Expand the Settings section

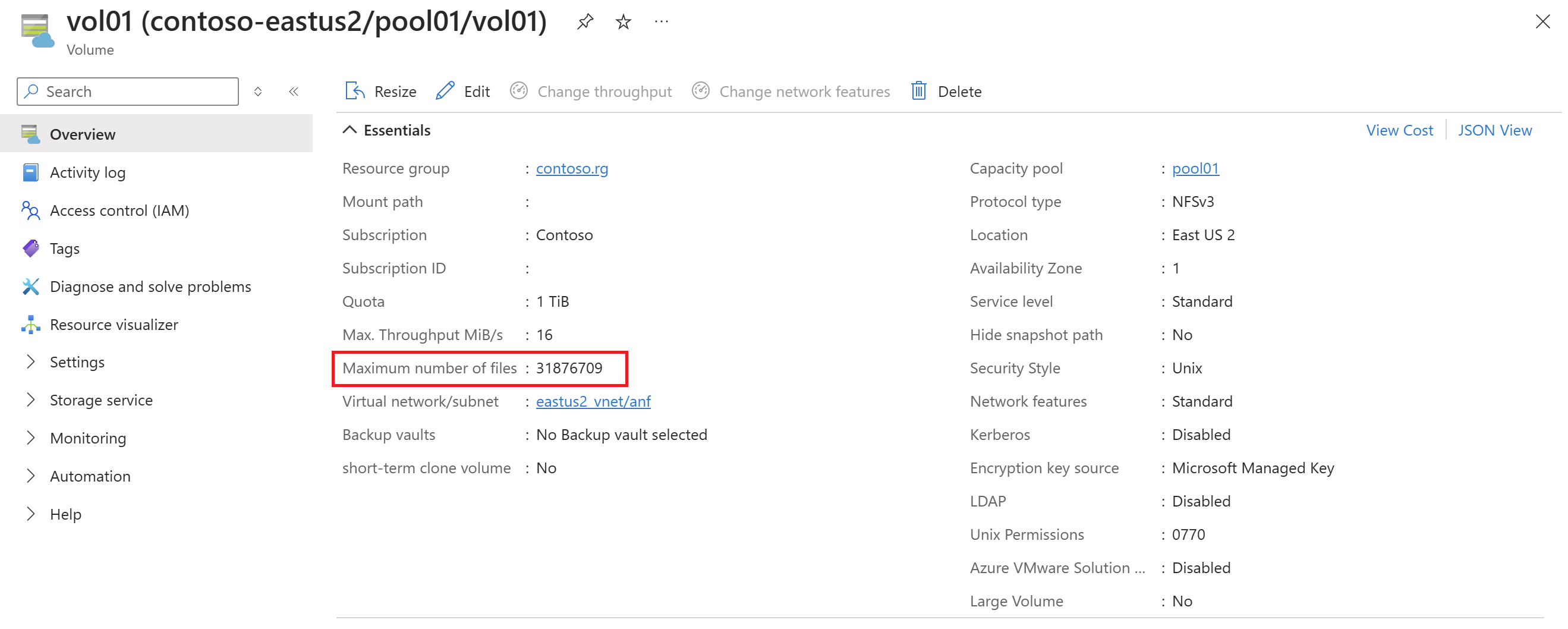pyautogui.click(x=77, y=362)
